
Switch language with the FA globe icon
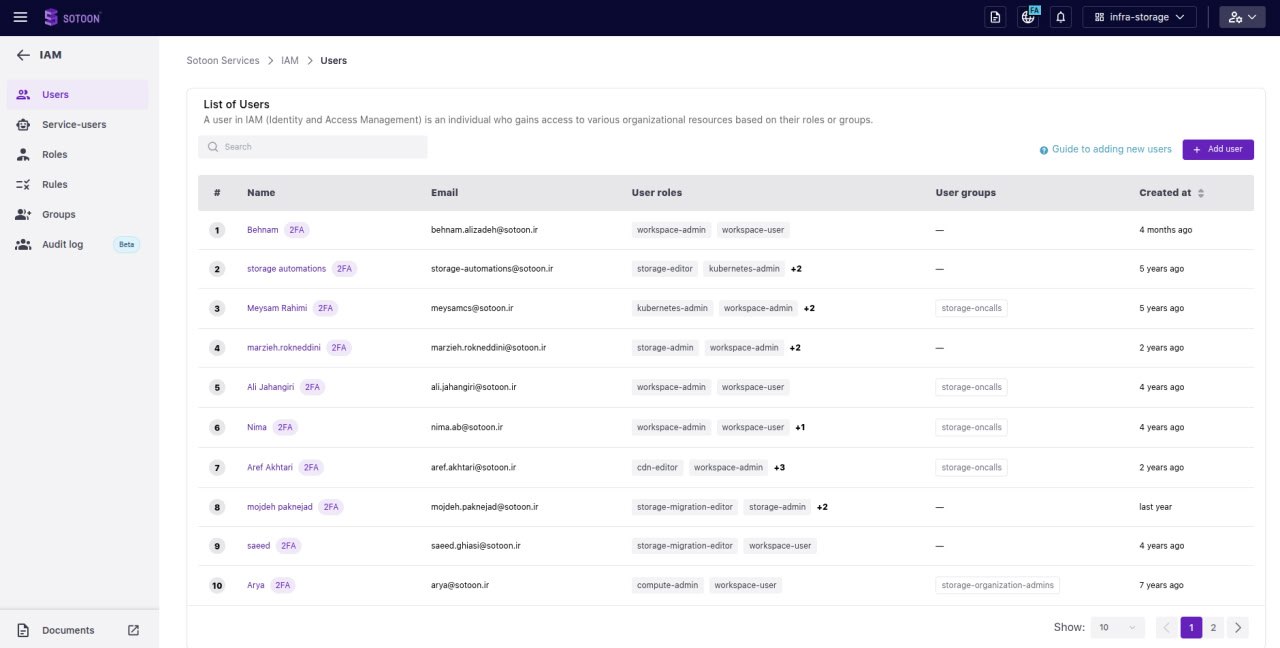1028,17
